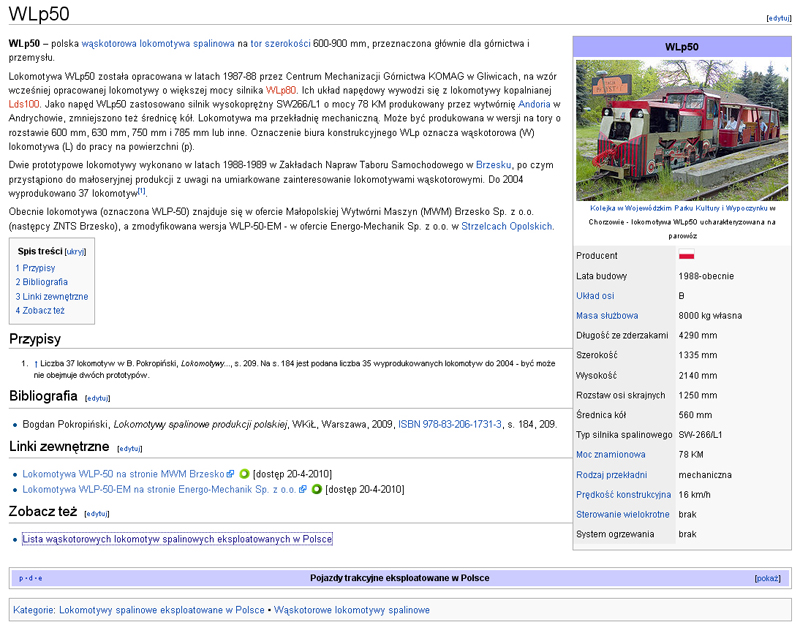Click external link icon after Energo-Mechanik Sp. z o.o.
800x633 pixels.
pos(303,489)
